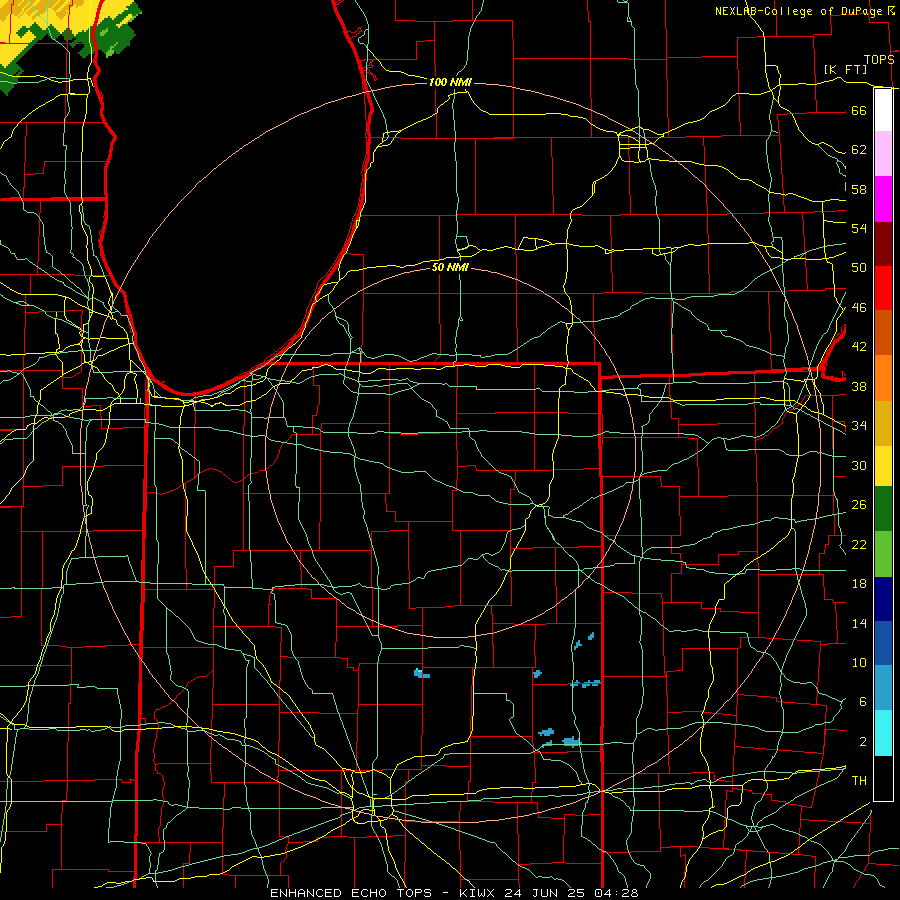Click the 38 legend value
The height and width of the screenshot is (900, 900).
859,387
